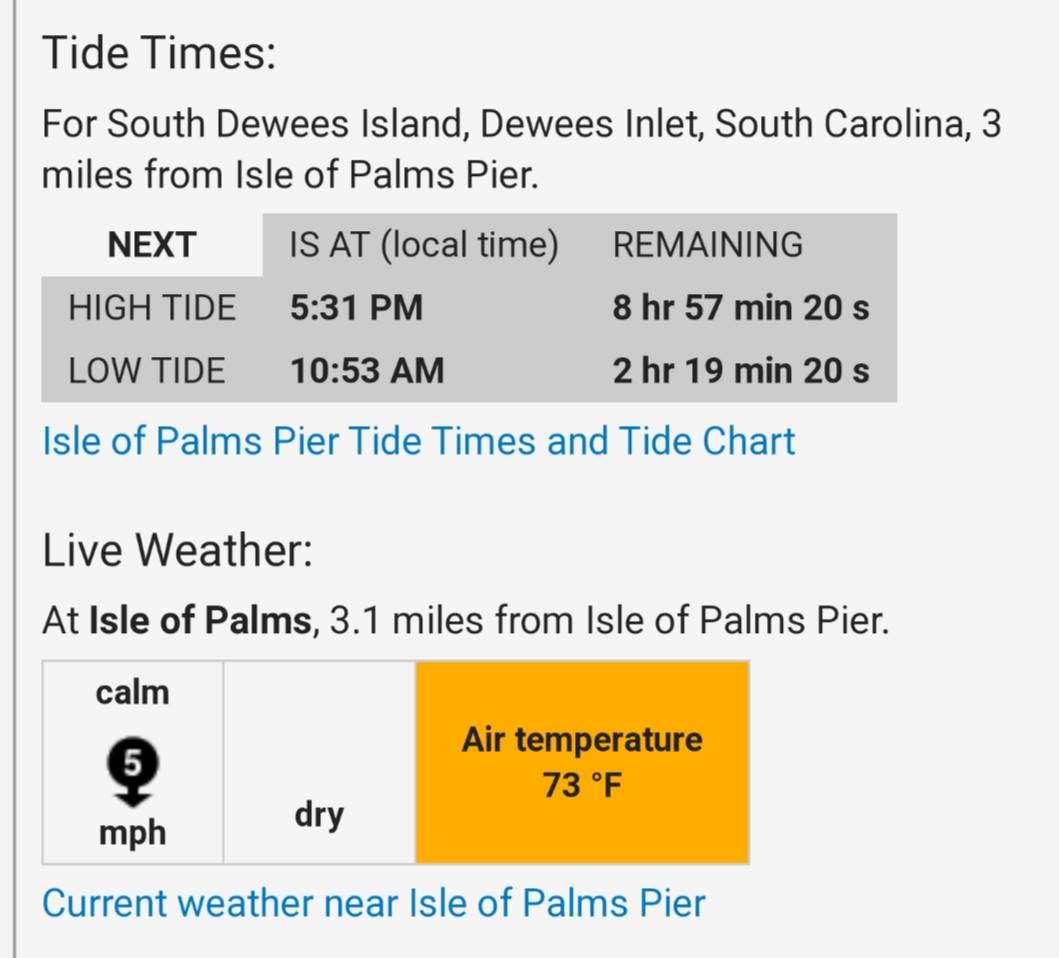Screen dimensions: 1059x958
Task: Select the NEXT column header
Action: pyautogui.click(x=152, y=245)
